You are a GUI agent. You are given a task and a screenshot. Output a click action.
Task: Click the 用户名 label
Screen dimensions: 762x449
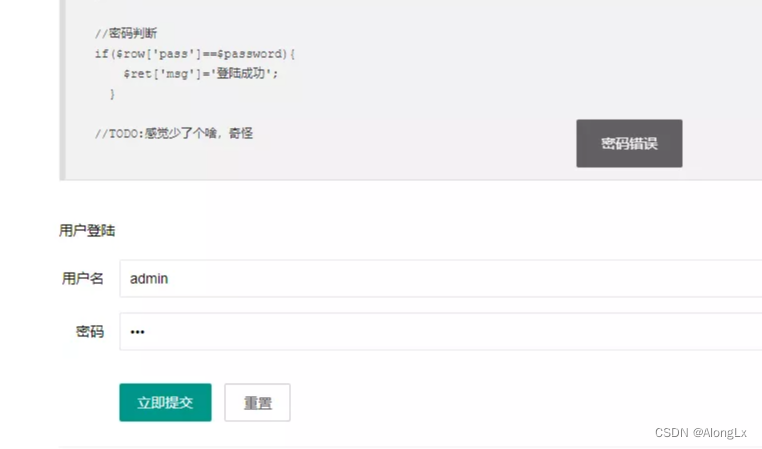(x=83, y=278)
